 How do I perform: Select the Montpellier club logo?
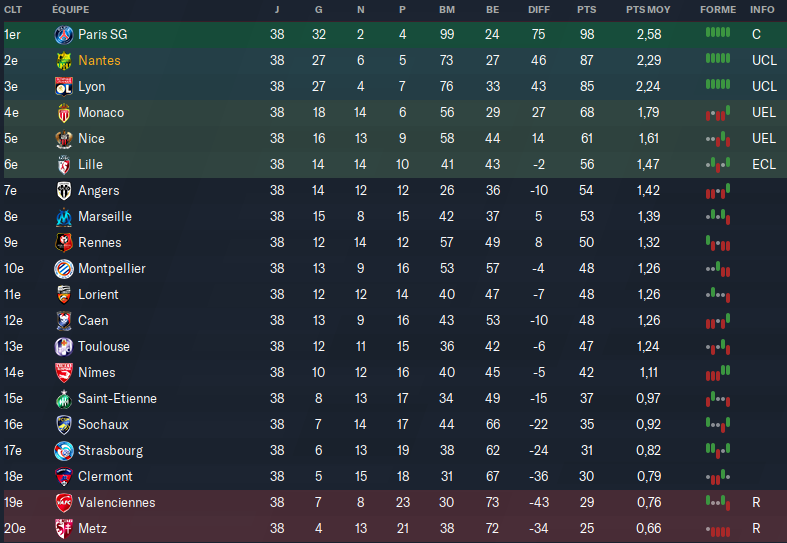tap(64, 269)
